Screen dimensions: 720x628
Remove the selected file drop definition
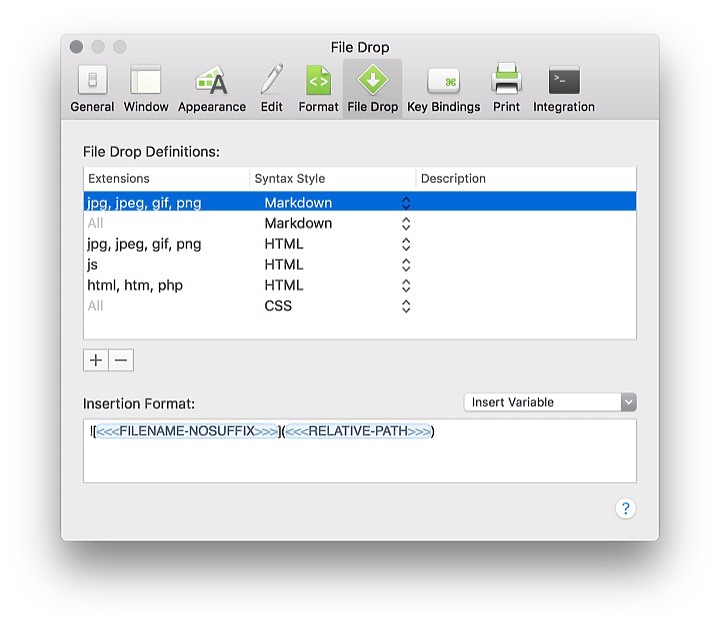pyautogui.click(x=121, y=360)
